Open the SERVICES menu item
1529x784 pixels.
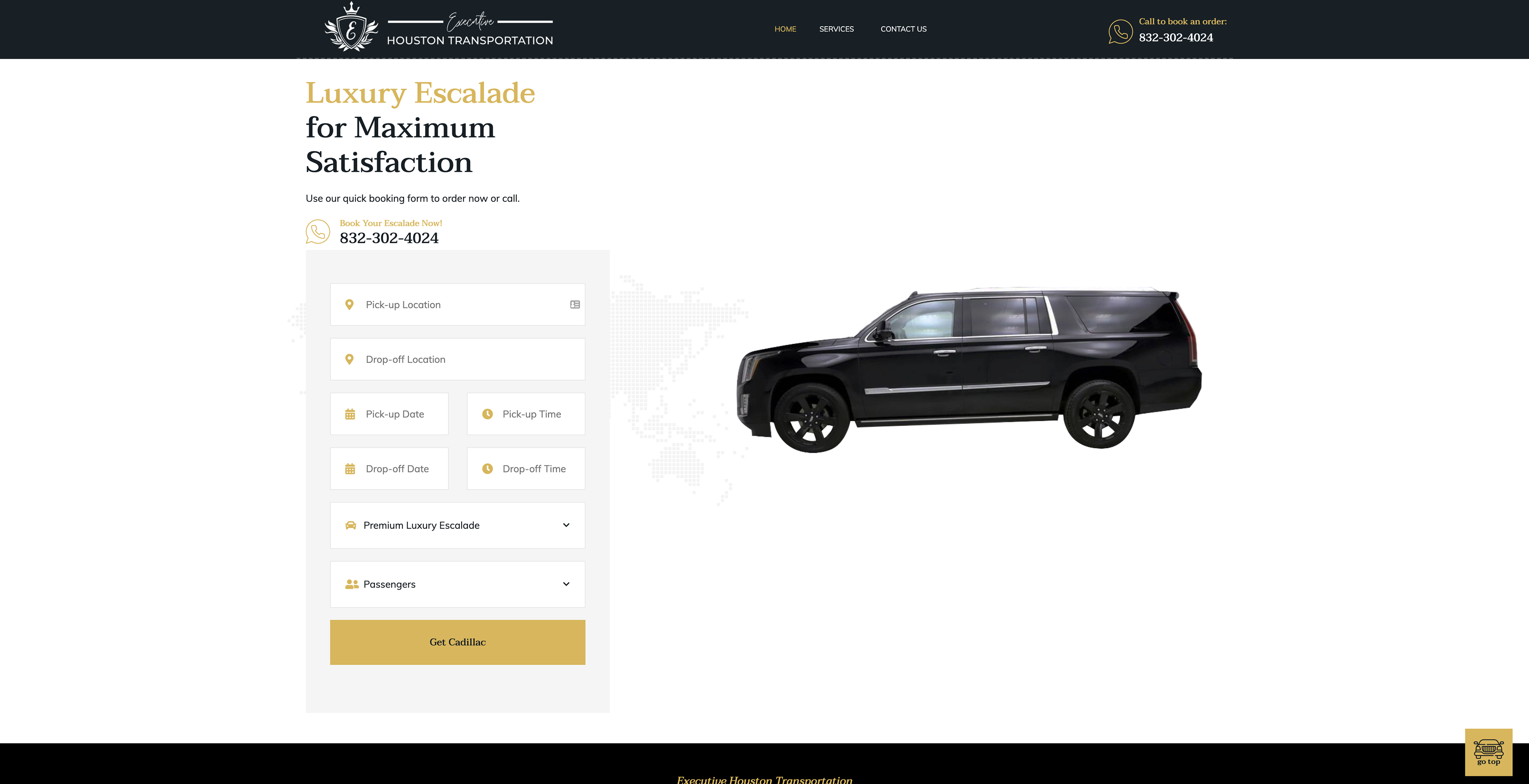836,29
